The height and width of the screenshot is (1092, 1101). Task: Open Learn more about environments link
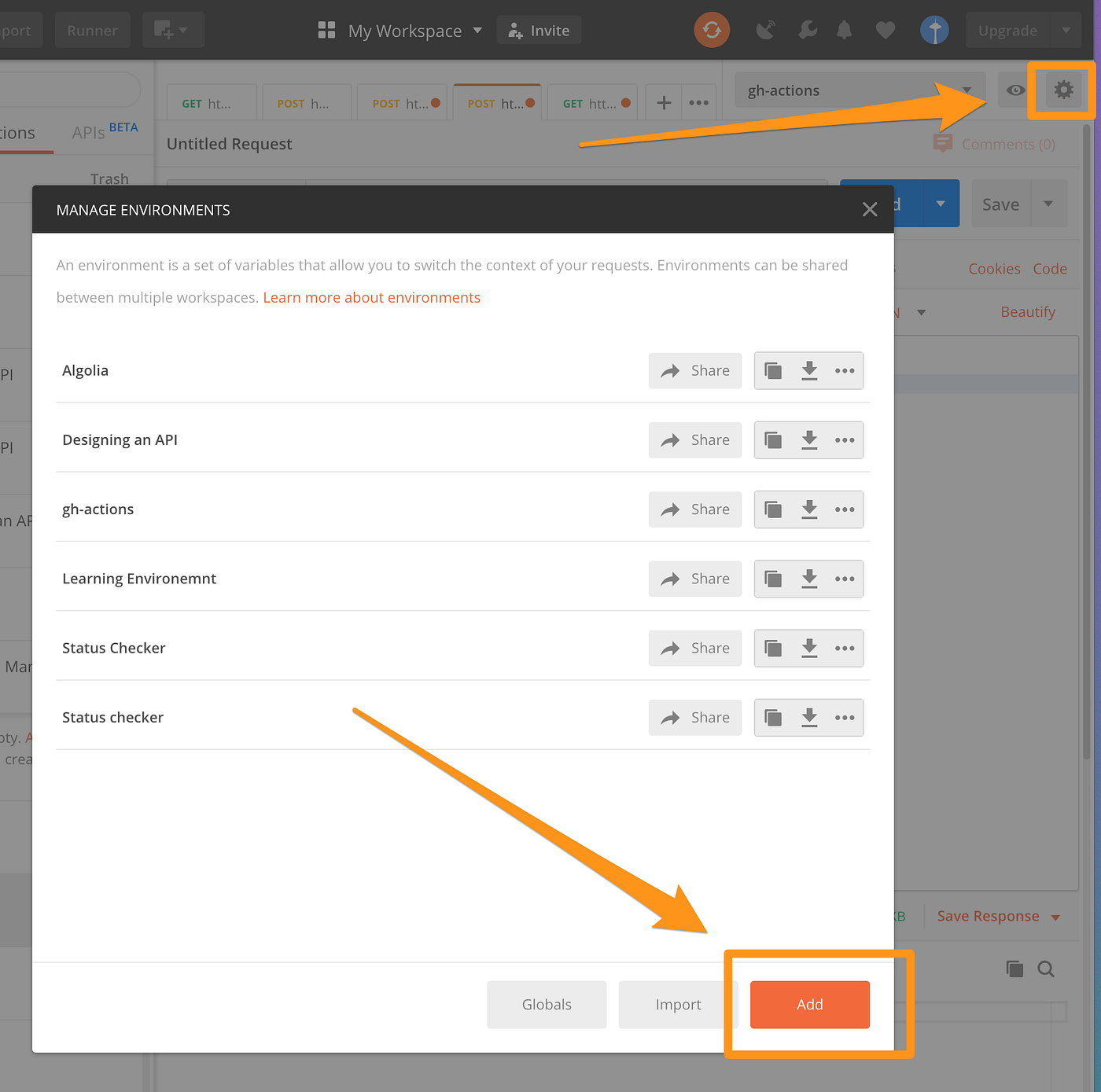tap(371, 298)
